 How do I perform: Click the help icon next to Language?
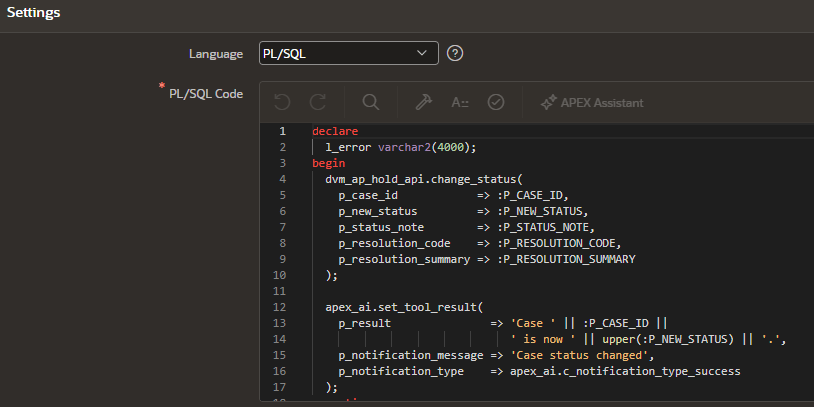point(455,53)
